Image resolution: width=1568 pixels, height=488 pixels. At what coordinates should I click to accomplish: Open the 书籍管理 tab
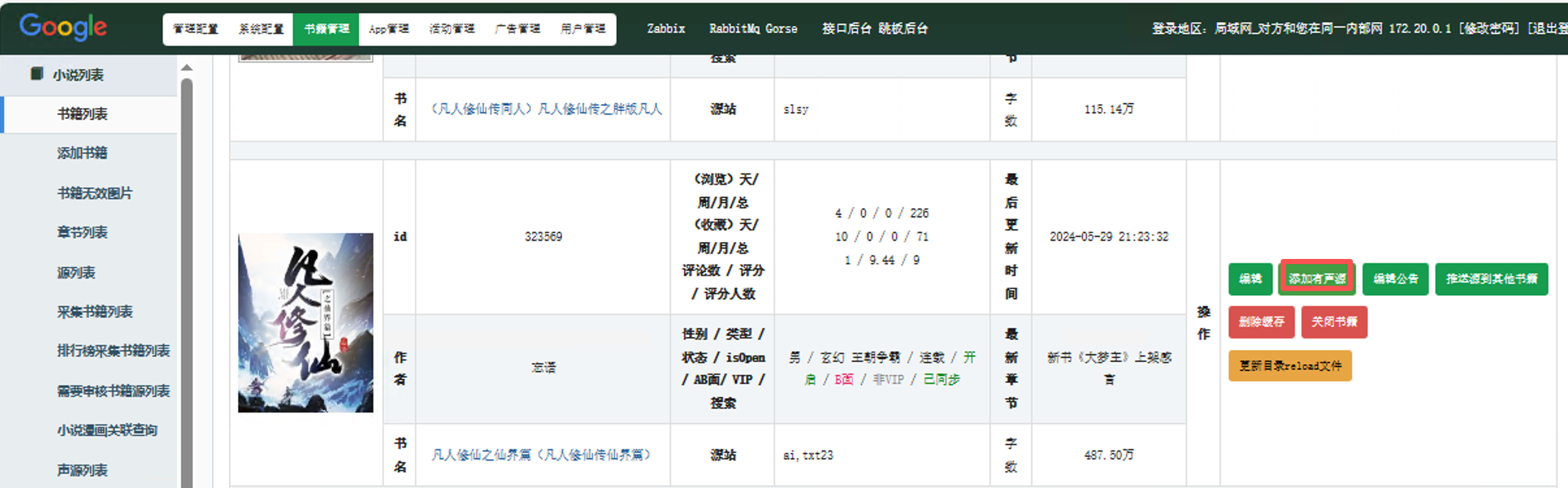click(x=326, y=29)
